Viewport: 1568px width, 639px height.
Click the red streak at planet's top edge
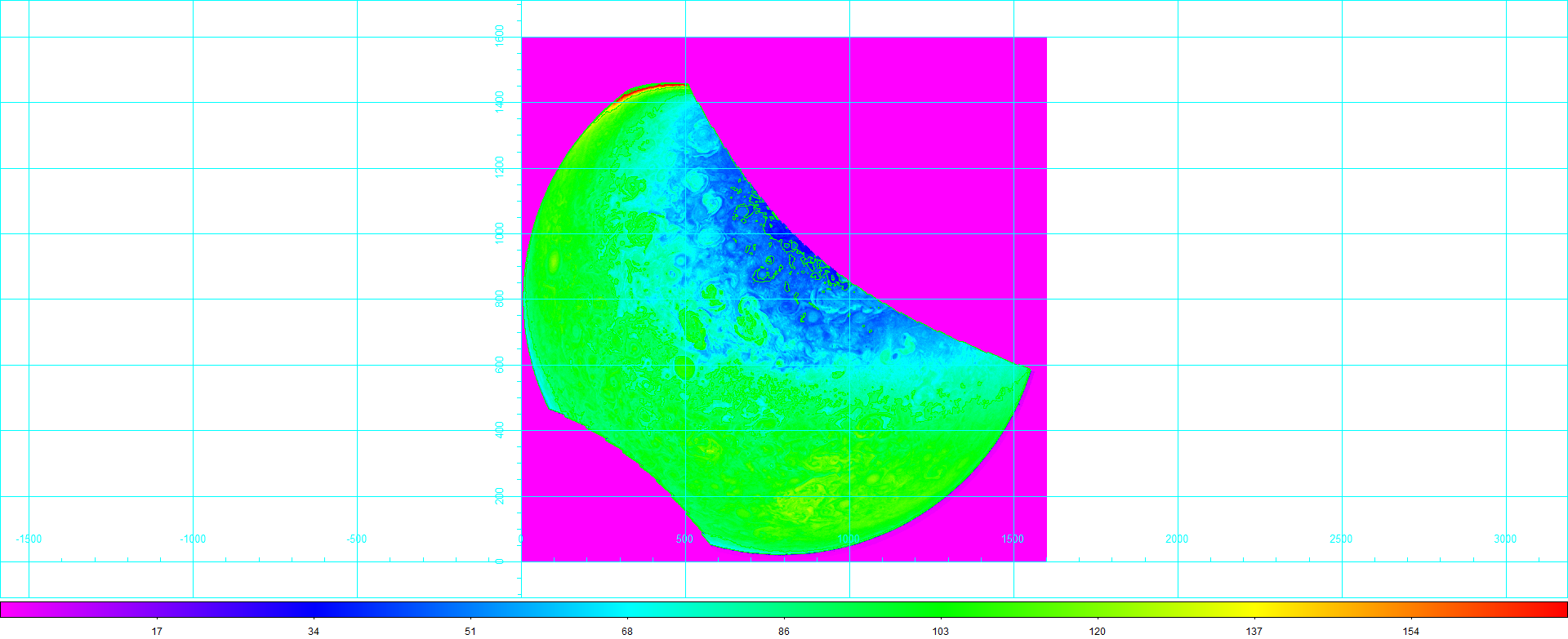(641, 90)
